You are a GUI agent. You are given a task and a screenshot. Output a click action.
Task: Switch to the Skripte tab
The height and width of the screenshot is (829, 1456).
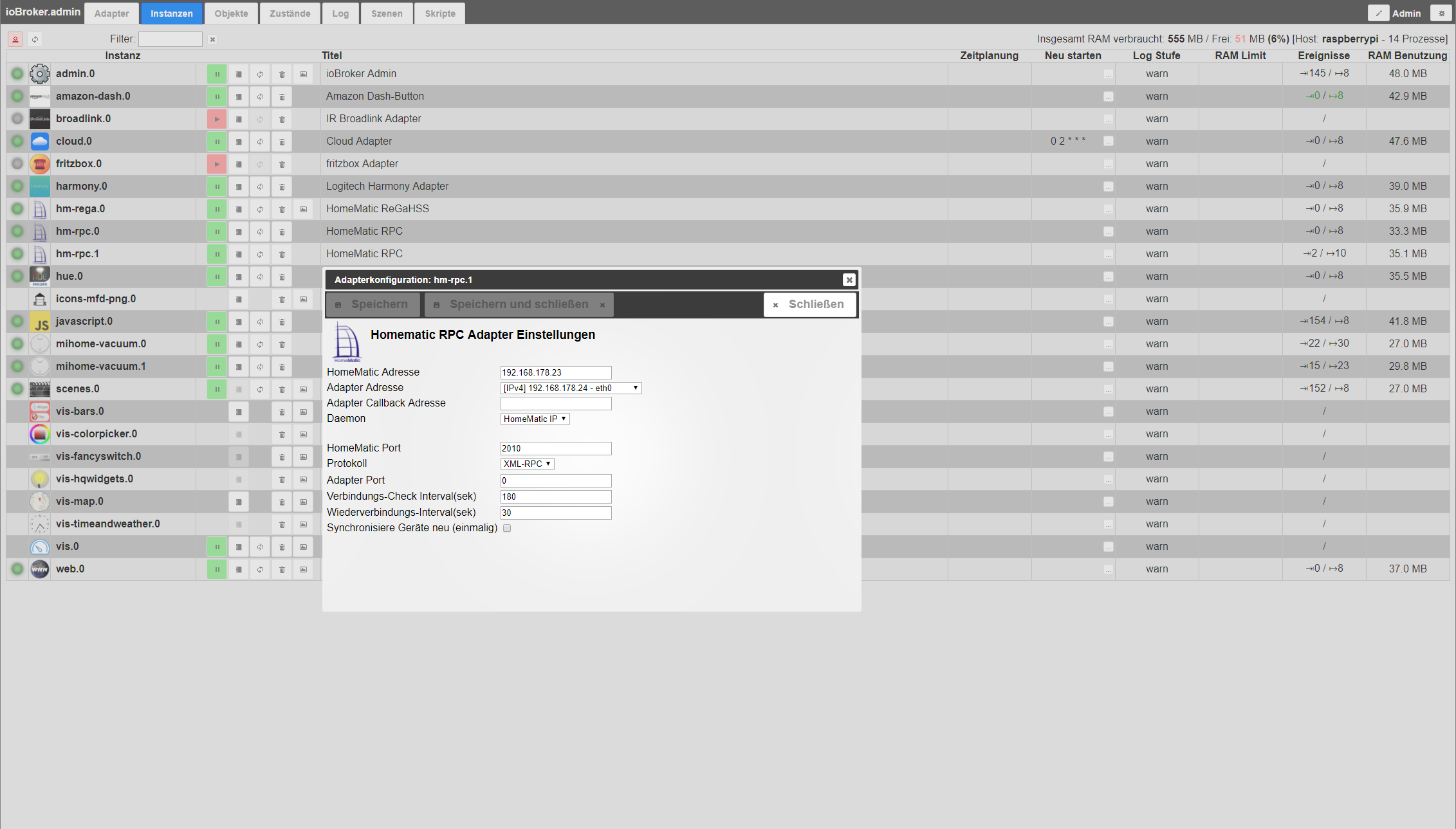(x=439, y=14)
